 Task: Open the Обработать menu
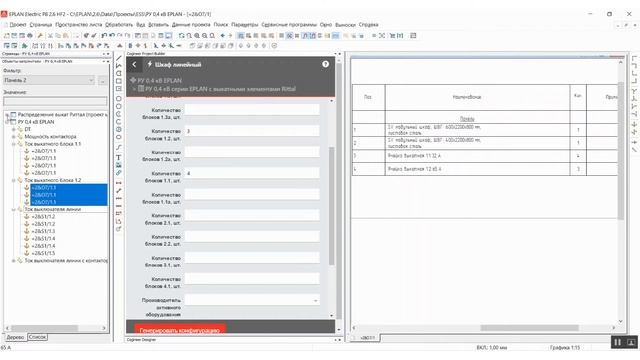click(119, 25)
